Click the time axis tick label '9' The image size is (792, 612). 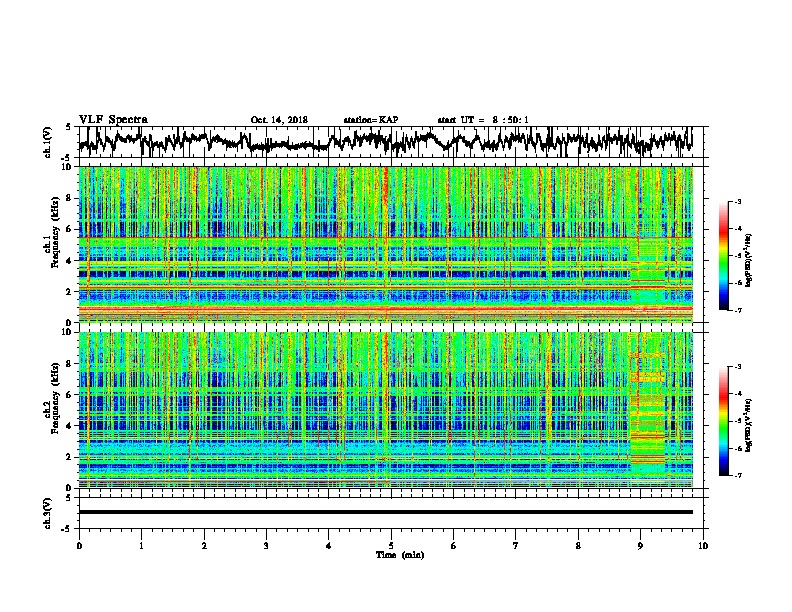tap(640, 546)
